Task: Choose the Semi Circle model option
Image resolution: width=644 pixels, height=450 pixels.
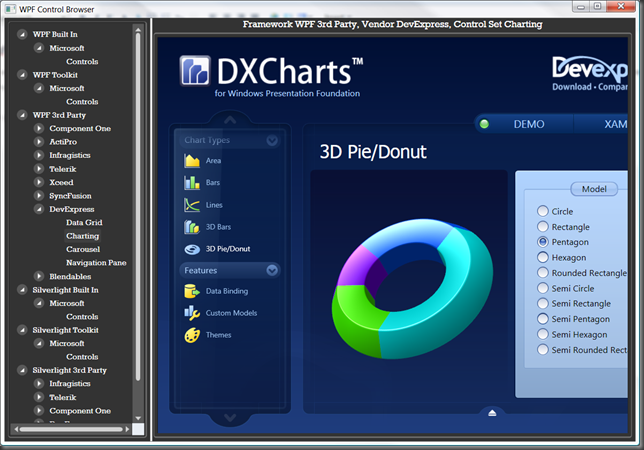Action: pos(543,288)
